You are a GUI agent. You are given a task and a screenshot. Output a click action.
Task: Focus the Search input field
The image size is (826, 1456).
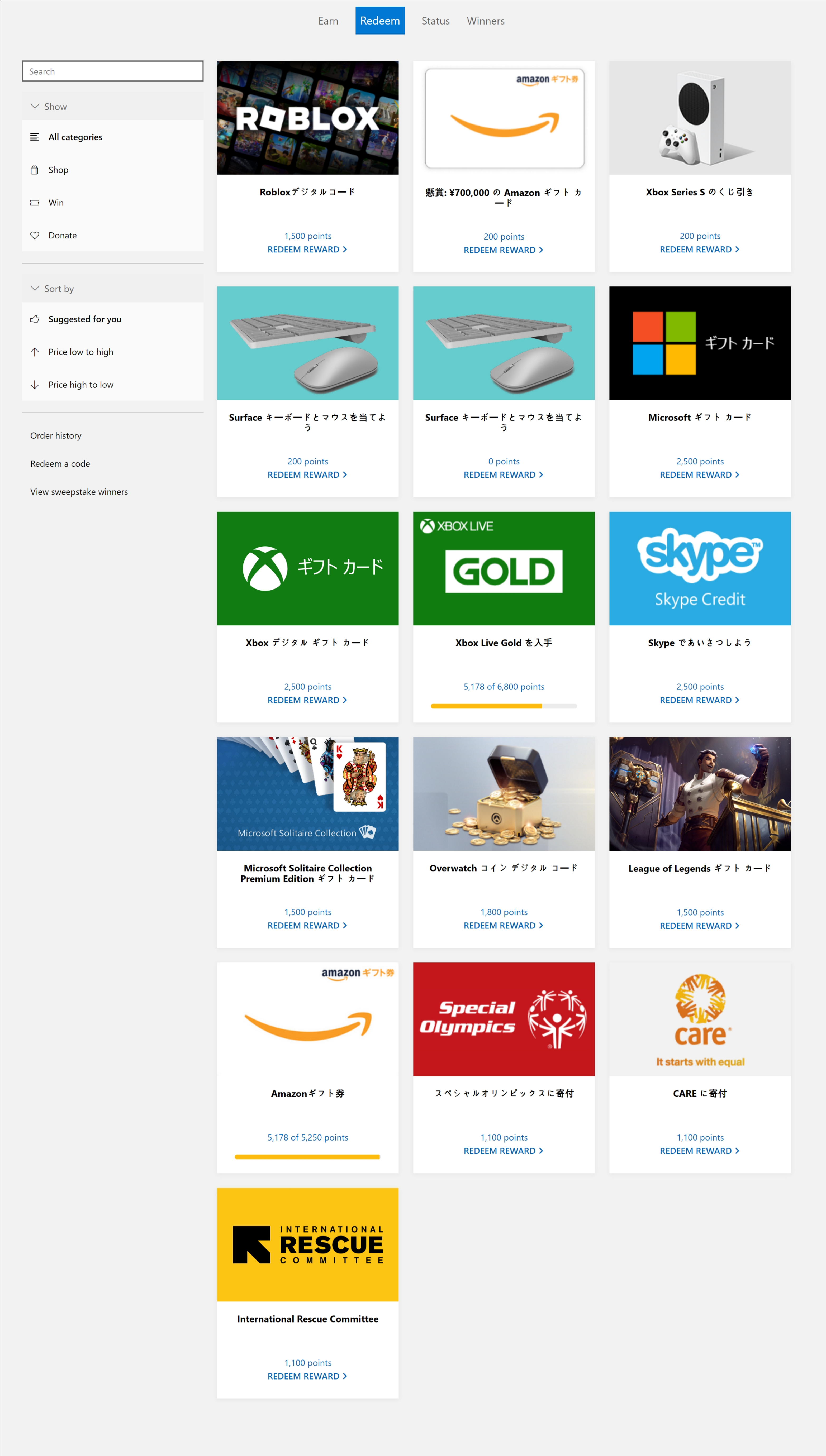click(x=112, y=71)
